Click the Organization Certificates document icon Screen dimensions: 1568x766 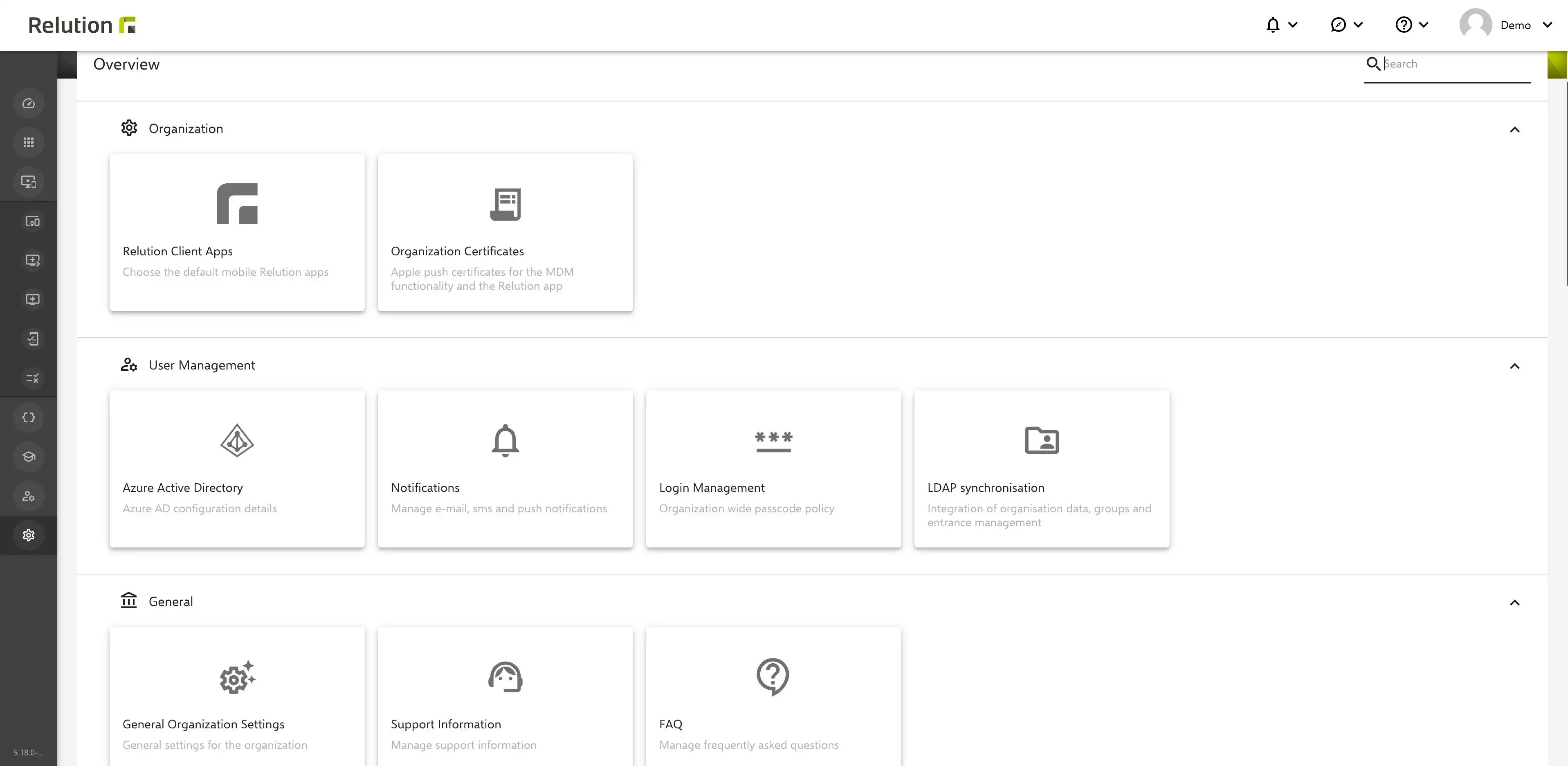click(506, 205)
